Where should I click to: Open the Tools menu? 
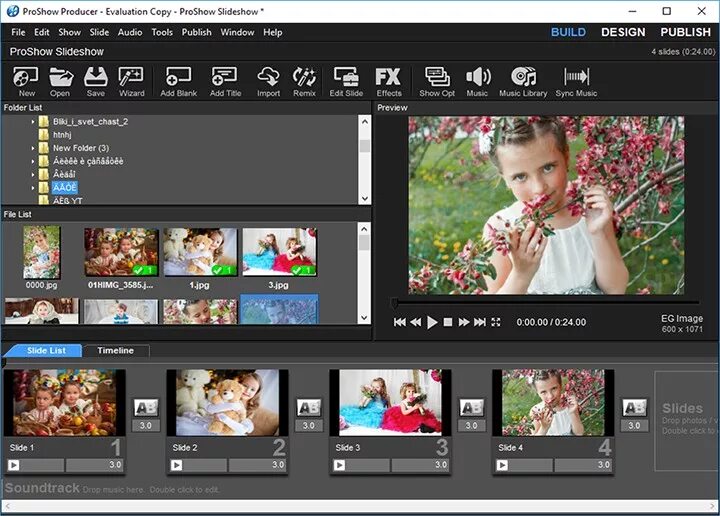coord(162,32)
